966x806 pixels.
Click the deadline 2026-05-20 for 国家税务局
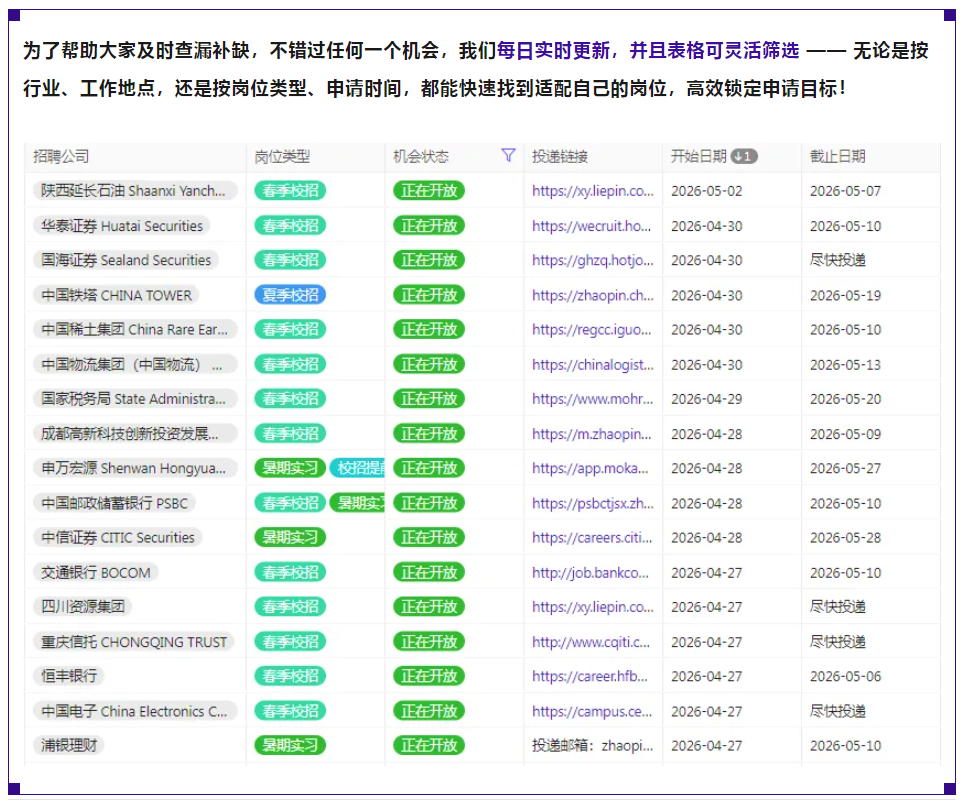point(845,399)
